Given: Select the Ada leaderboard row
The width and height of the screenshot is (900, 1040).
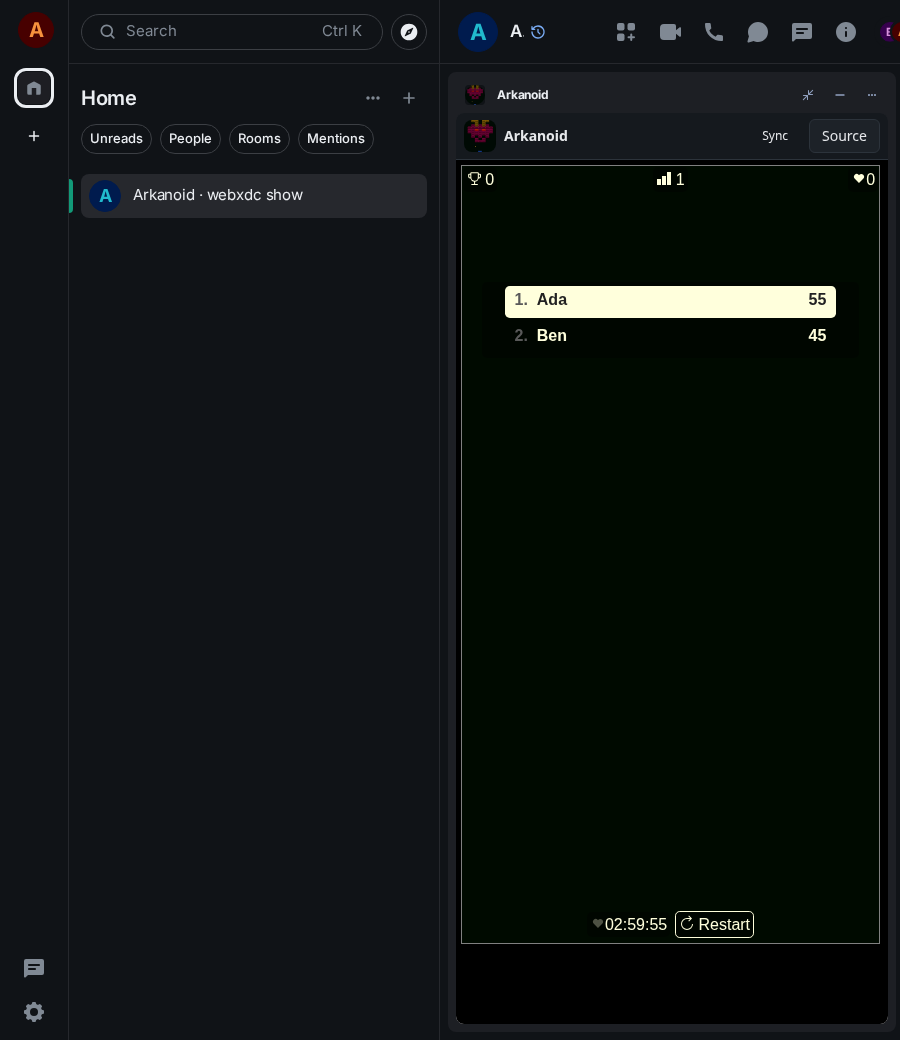Looking at the screenshot, I should point(670,302).
